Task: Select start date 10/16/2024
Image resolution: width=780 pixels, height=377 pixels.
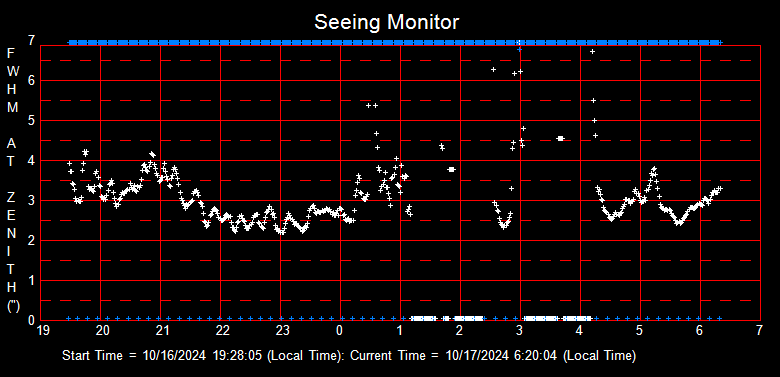Action: [x=174, y=356]
